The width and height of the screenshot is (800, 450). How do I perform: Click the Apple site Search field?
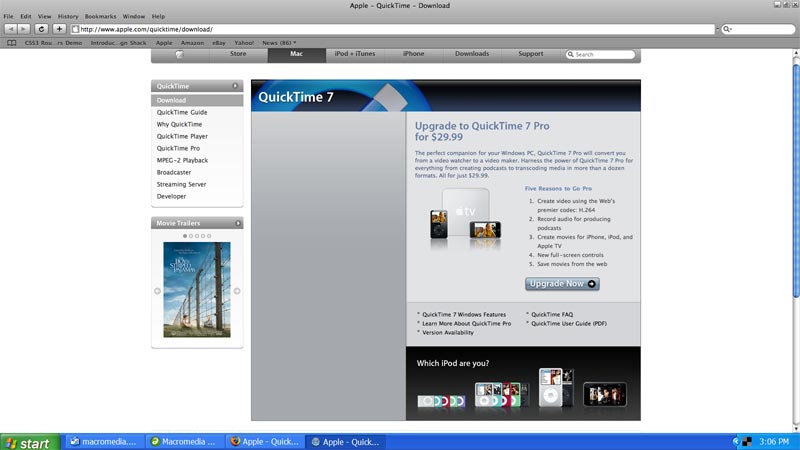coord(601,54)
